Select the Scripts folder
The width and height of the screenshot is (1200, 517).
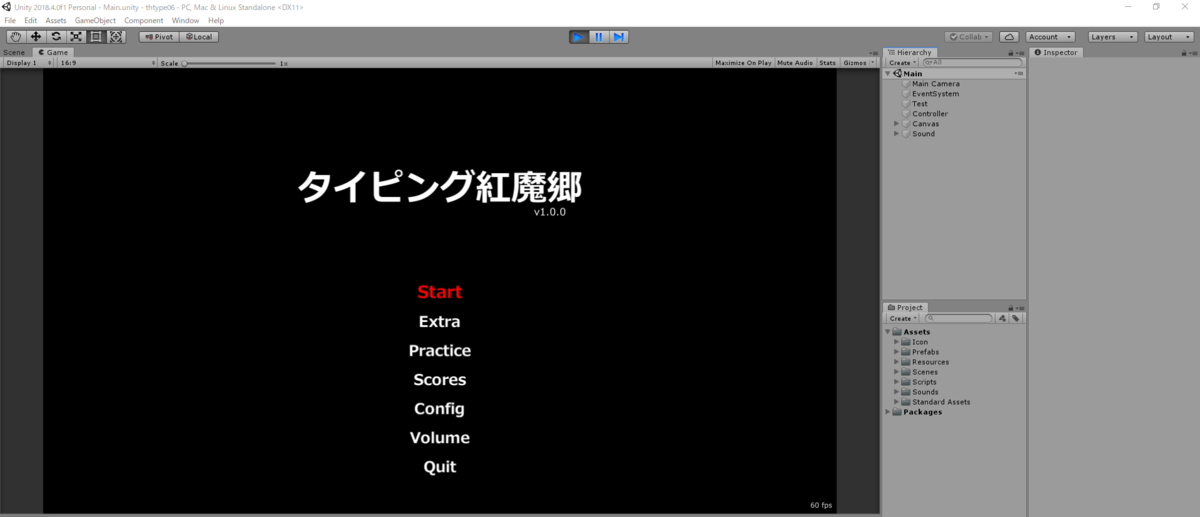coord(919,382)
